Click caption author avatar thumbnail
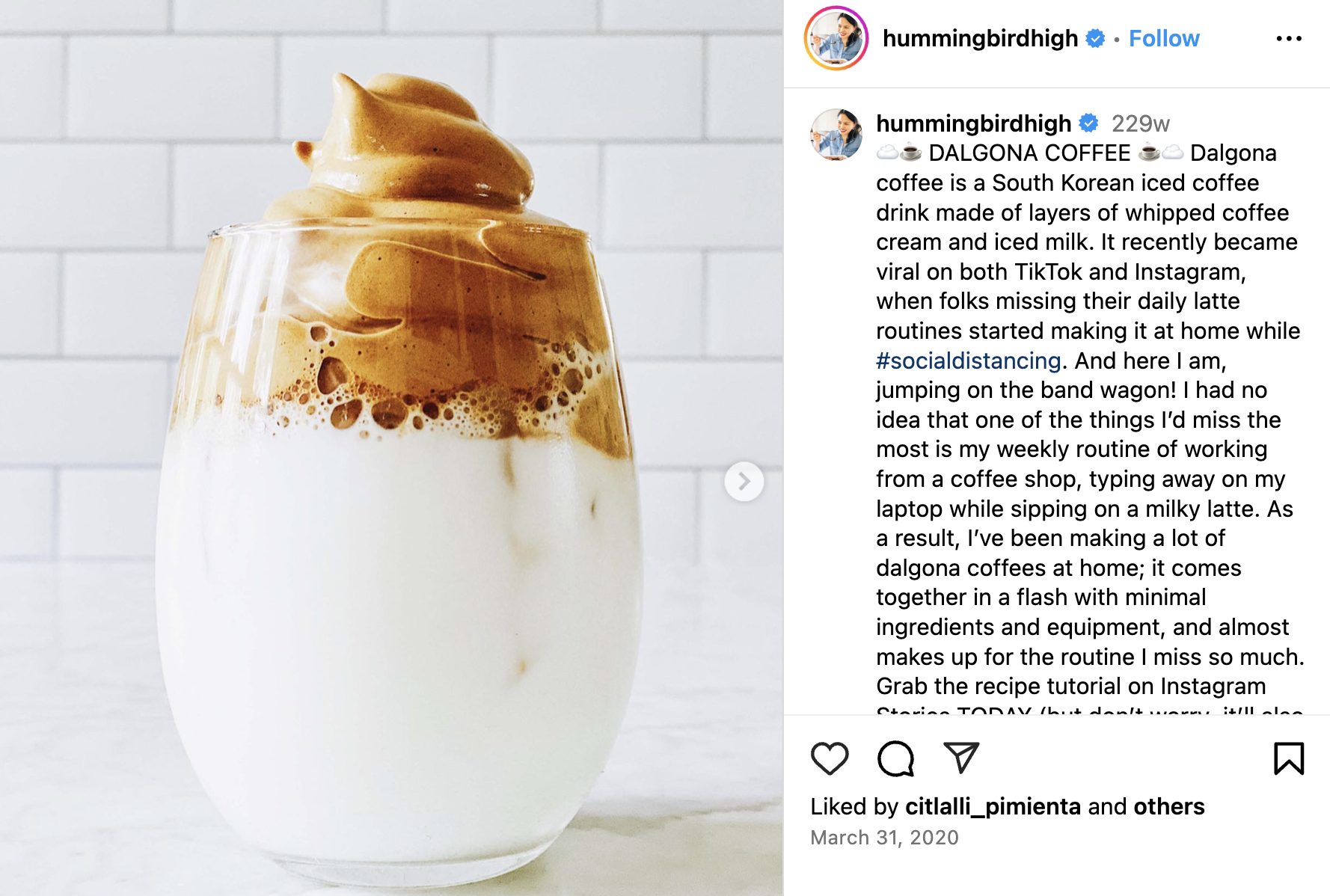Viewport: 1330px width, 896px height. pyautogui.click(x=836, y=135)
